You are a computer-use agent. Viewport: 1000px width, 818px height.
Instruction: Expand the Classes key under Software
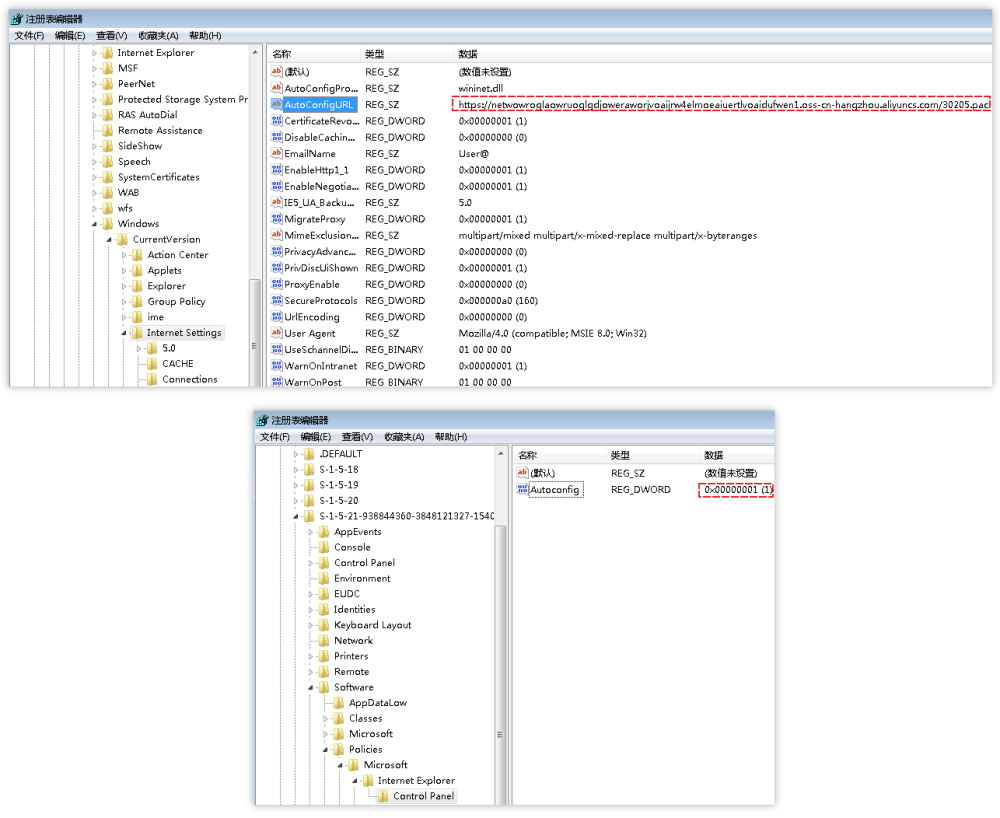tap(326, 719)
